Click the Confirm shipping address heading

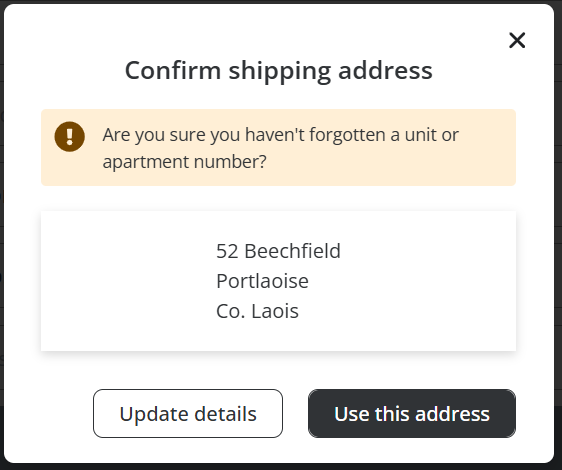click(278, 71)
